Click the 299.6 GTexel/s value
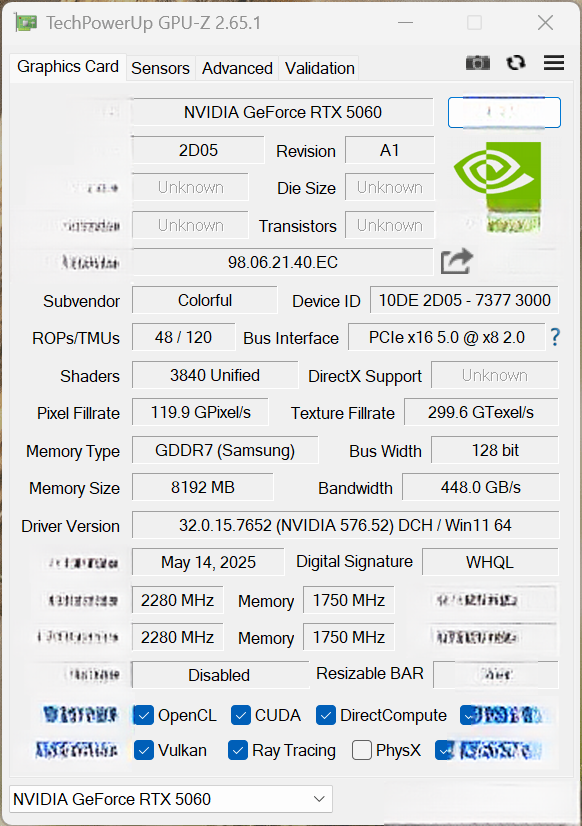Viewport: 582px width, 826px height. coord(481,412)
